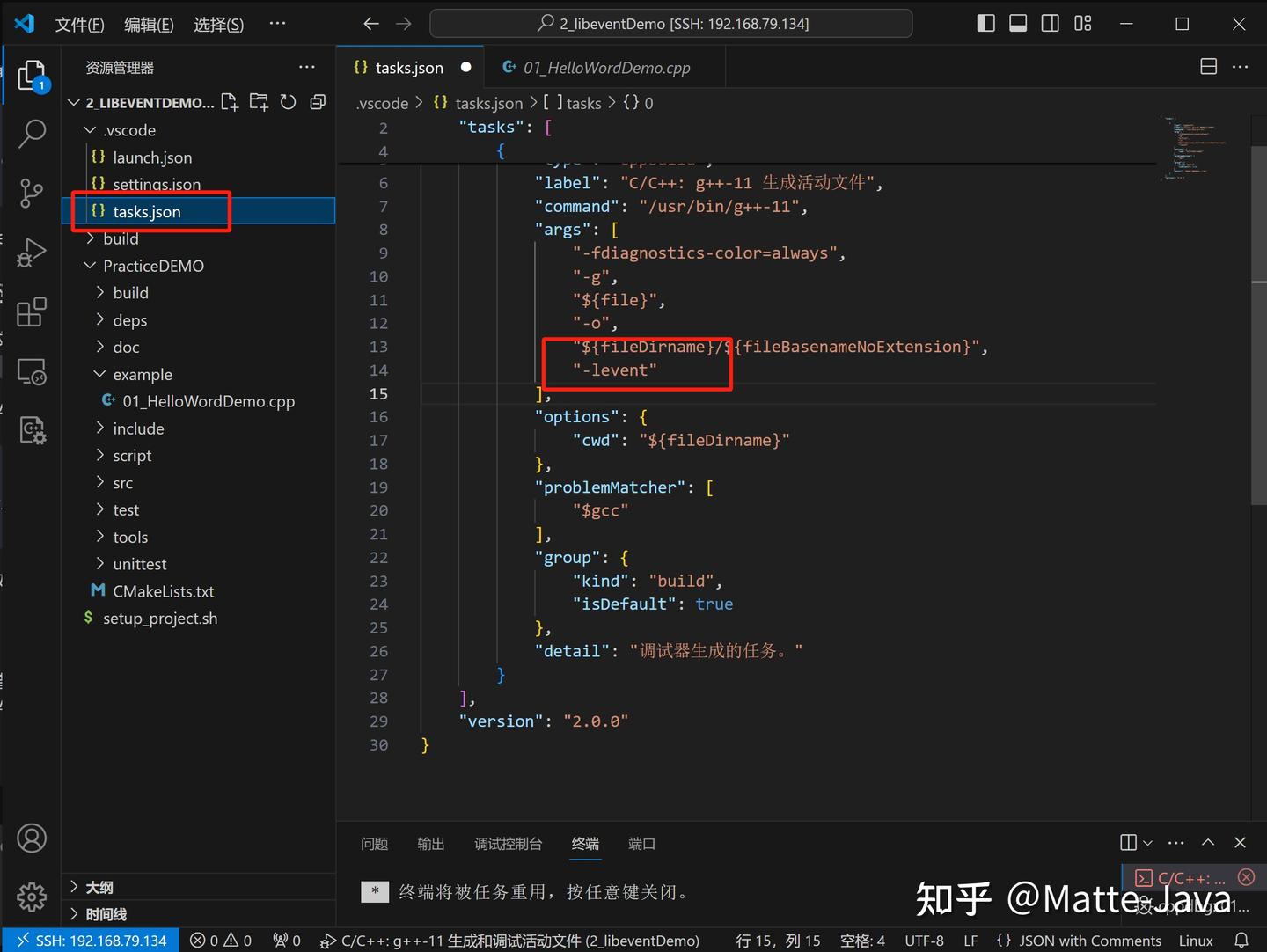Open the 文件(F) menu
Screen dimensions: 1267x952
[x=79, y=24]
